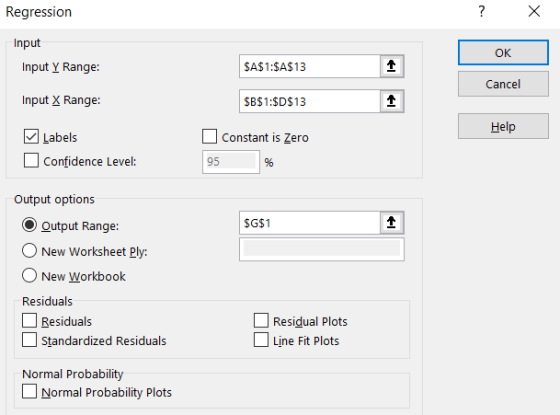This screenshot has height=415, width=560.
Task: Click the OK button
Action: (x=503, y=52)
